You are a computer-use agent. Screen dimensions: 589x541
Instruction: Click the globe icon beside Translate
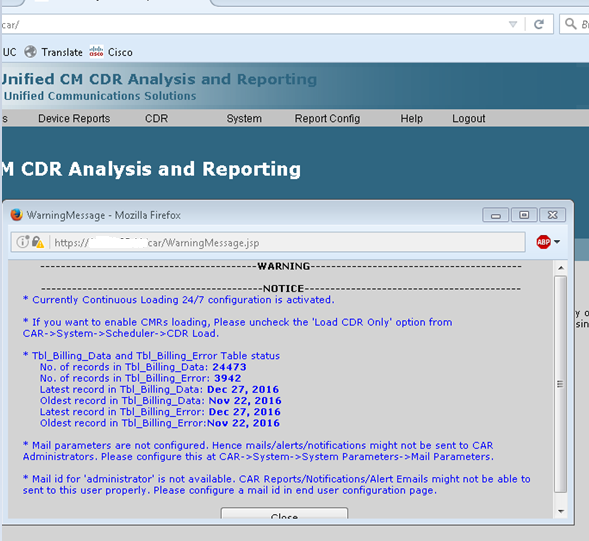tap(30, 52)
